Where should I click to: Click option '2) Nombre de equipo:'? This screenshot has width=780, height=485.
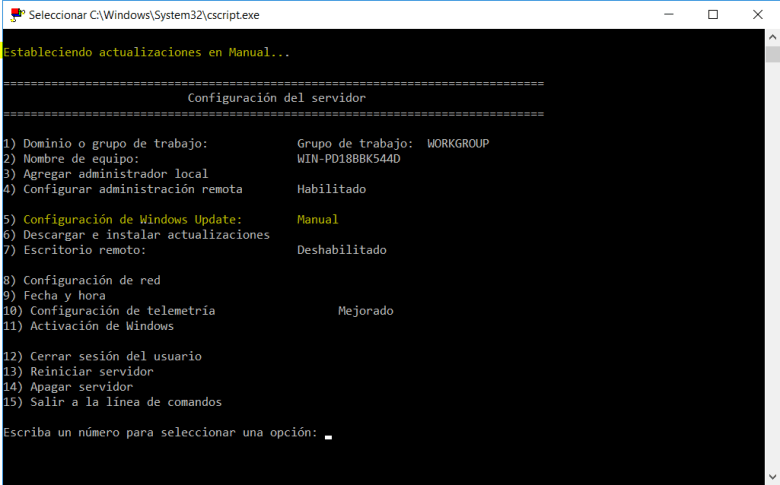pos(71,159)
